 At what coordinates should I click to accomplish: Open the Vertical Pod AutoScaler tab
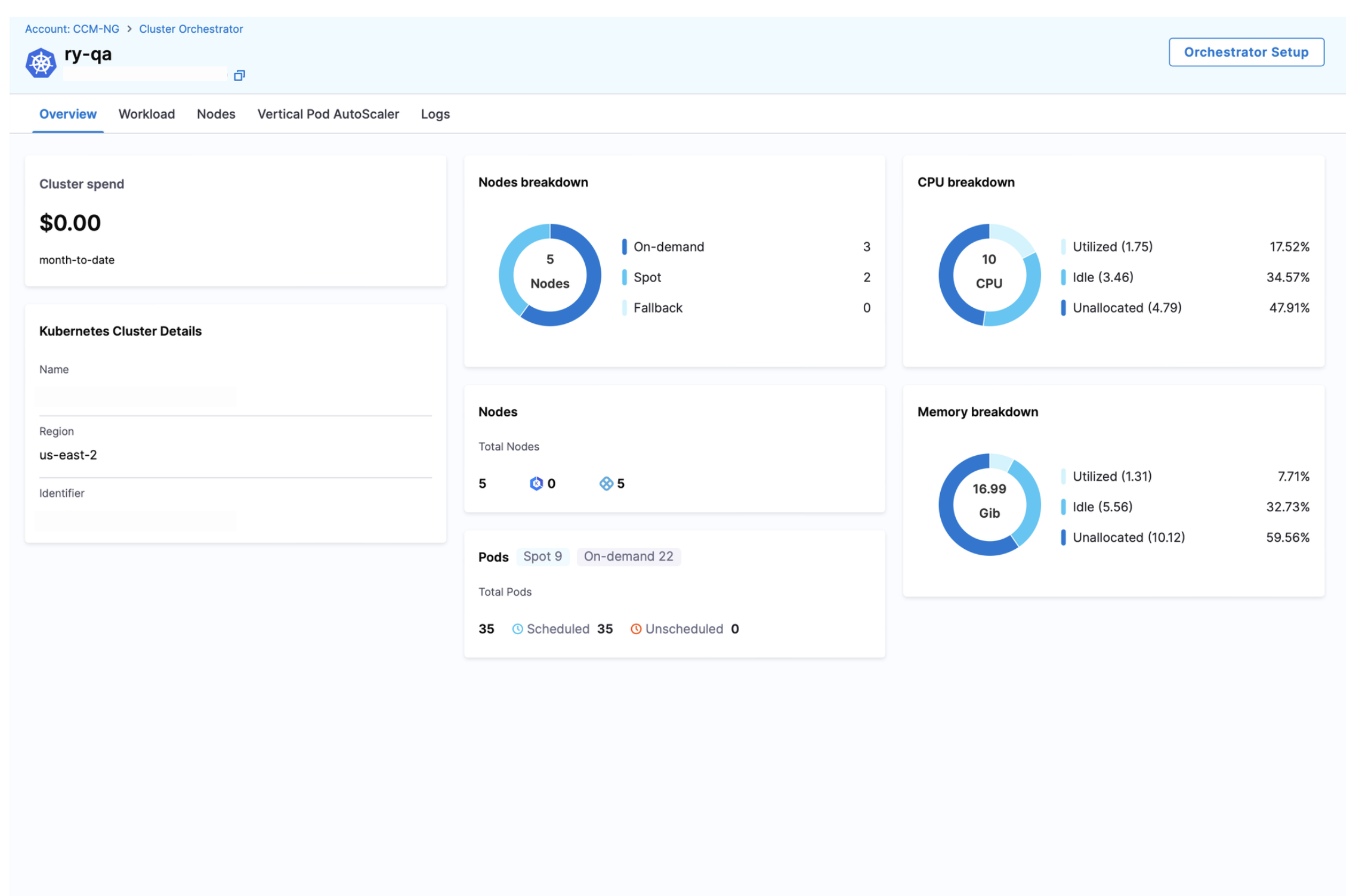click(x=328, y=114)
